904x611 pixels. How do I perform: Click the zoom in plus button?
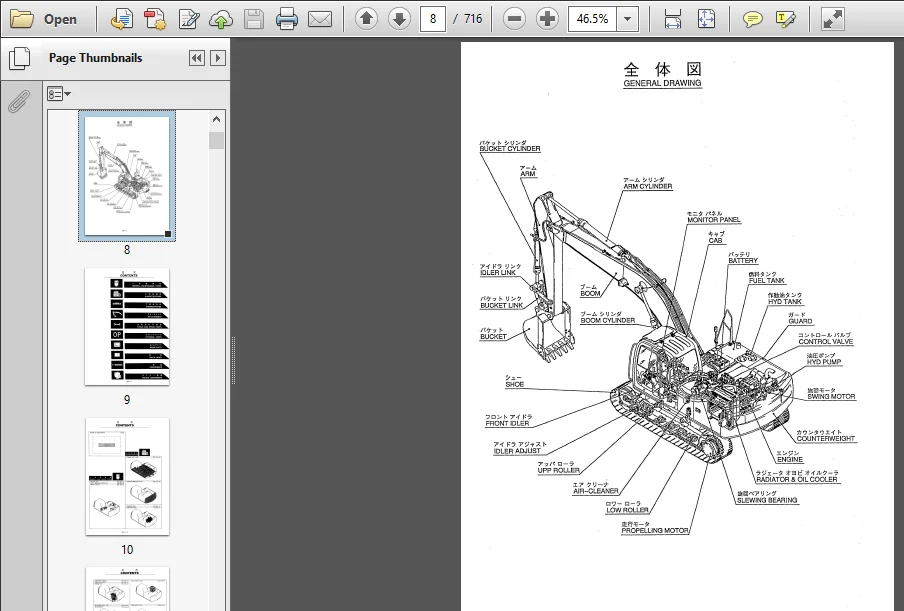pyautogui.click(x=547, y=19)
